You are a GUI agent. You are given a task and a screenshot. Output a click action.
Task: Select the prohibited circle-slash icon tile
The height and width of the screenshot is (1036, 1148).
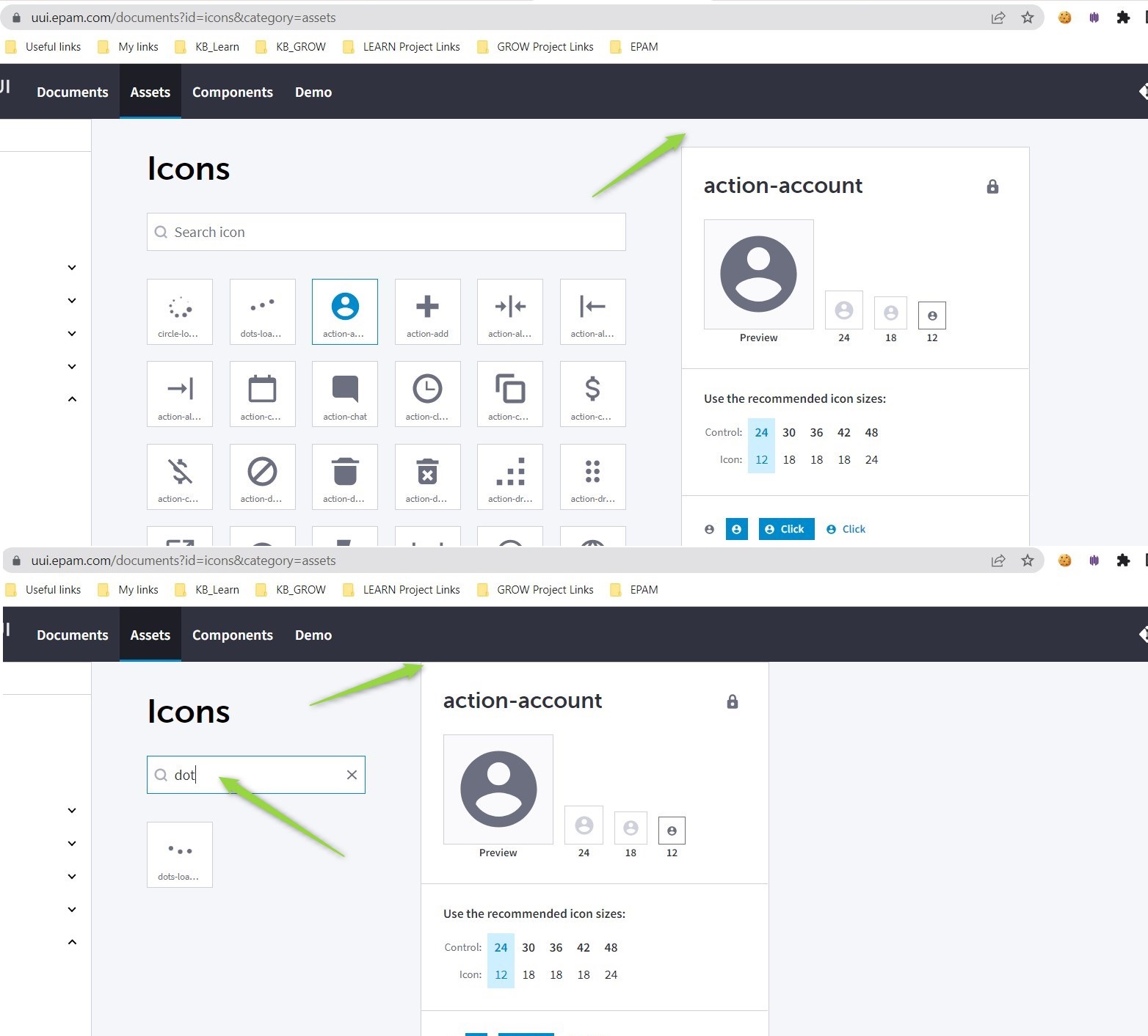pos(263,477)
